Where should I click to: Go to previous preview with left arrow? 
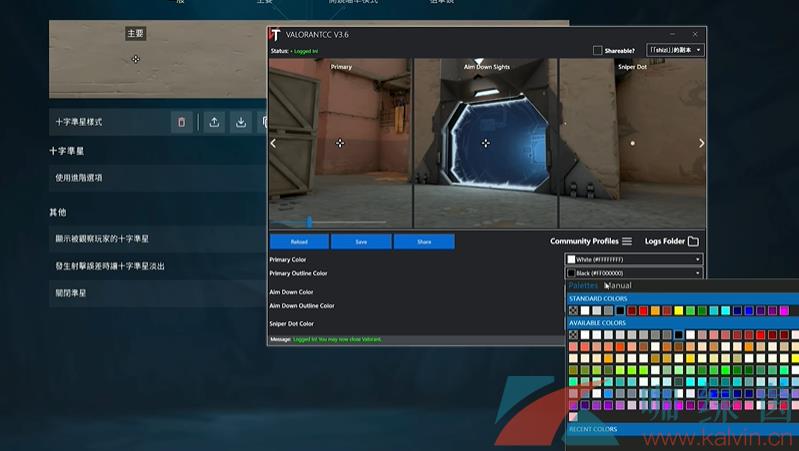(x=274, y=143)
